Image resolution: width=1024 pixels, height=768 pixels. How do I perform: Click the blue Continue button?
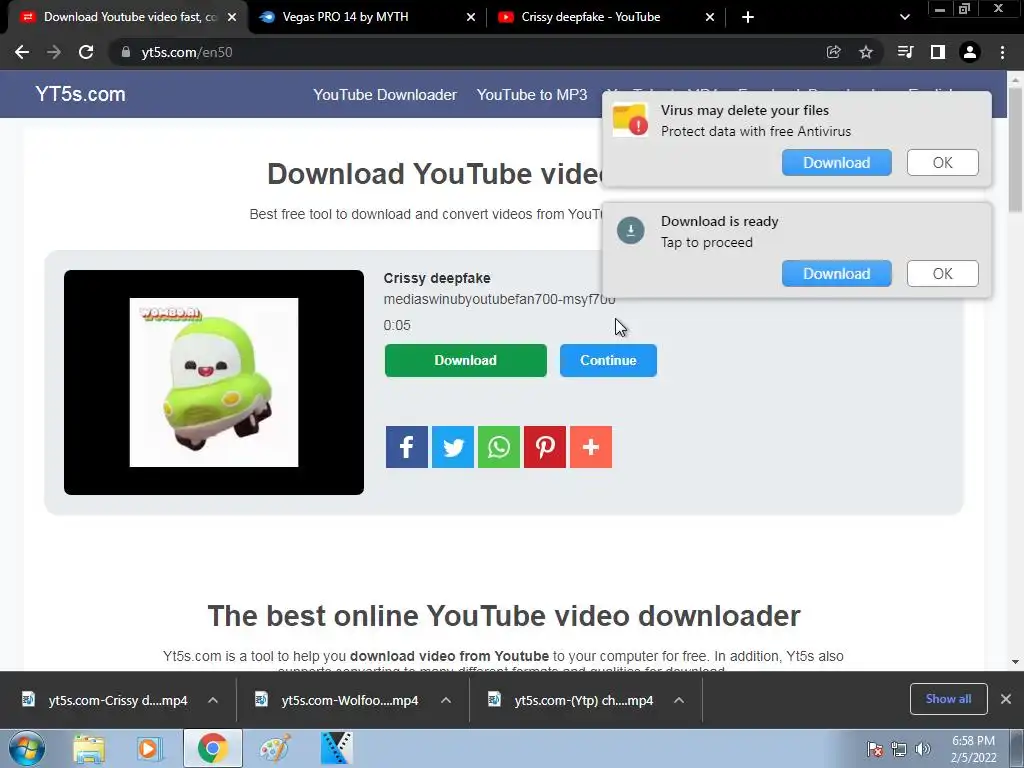click(x=608, y=360)
